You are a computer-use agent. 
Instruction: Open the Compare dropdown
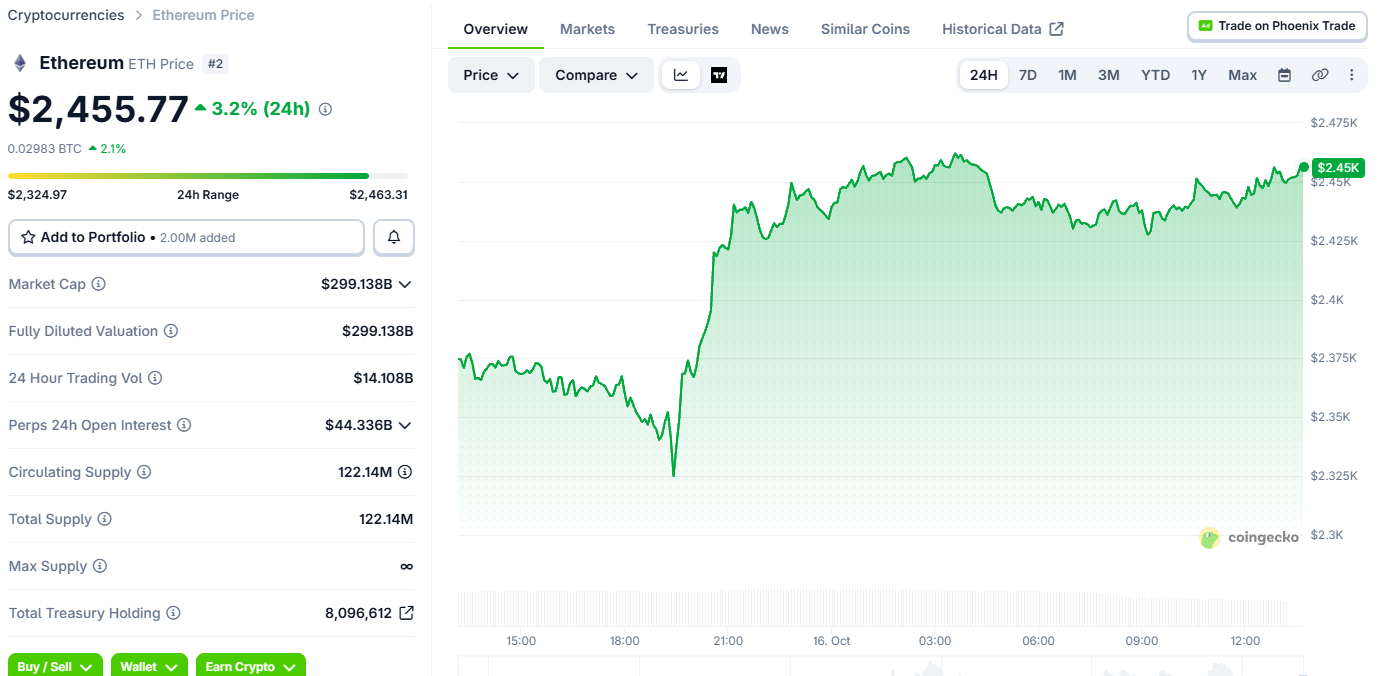coord(597,75)
